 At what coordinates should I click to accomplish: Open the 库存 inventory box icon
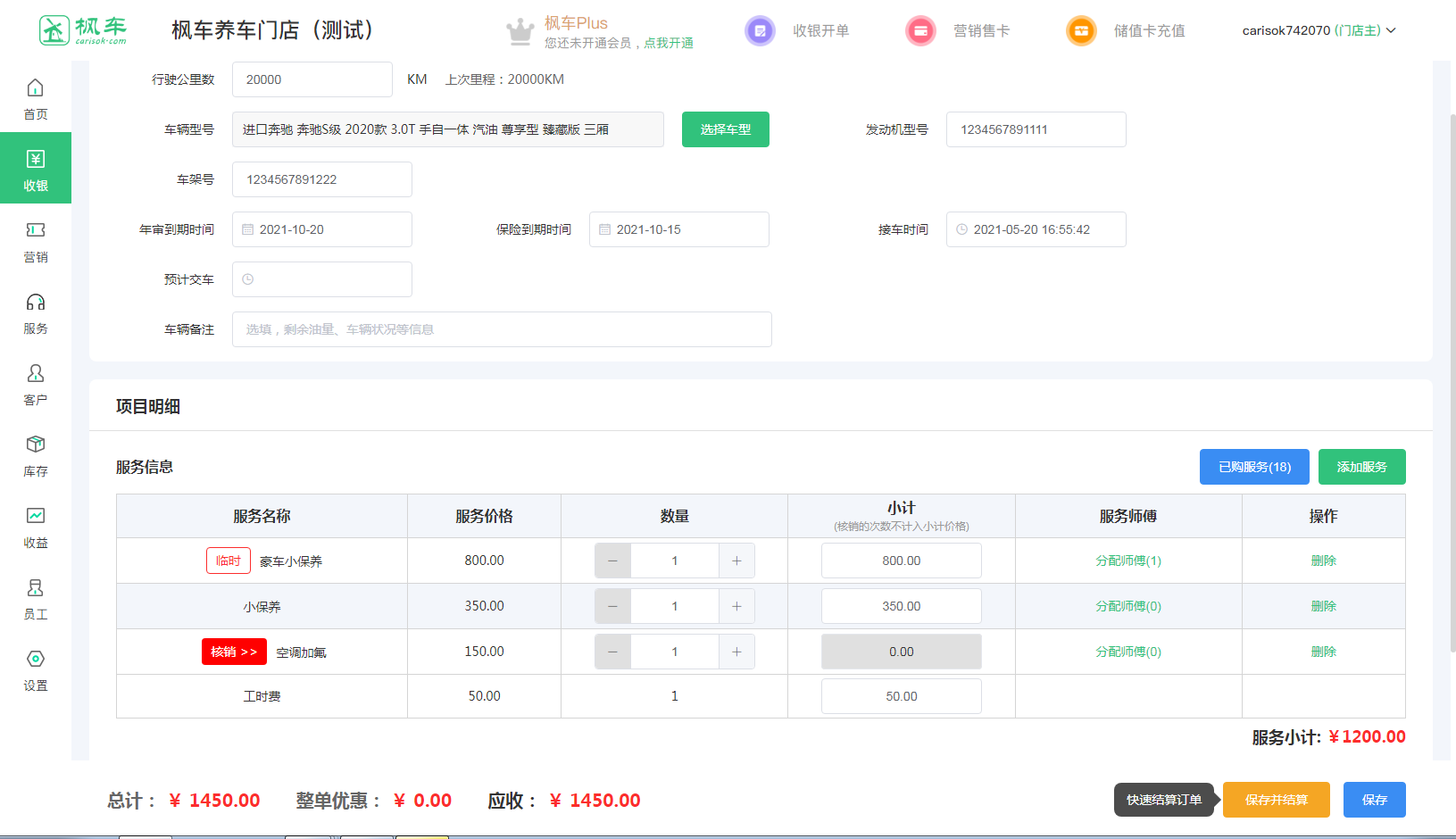[36, 445]
